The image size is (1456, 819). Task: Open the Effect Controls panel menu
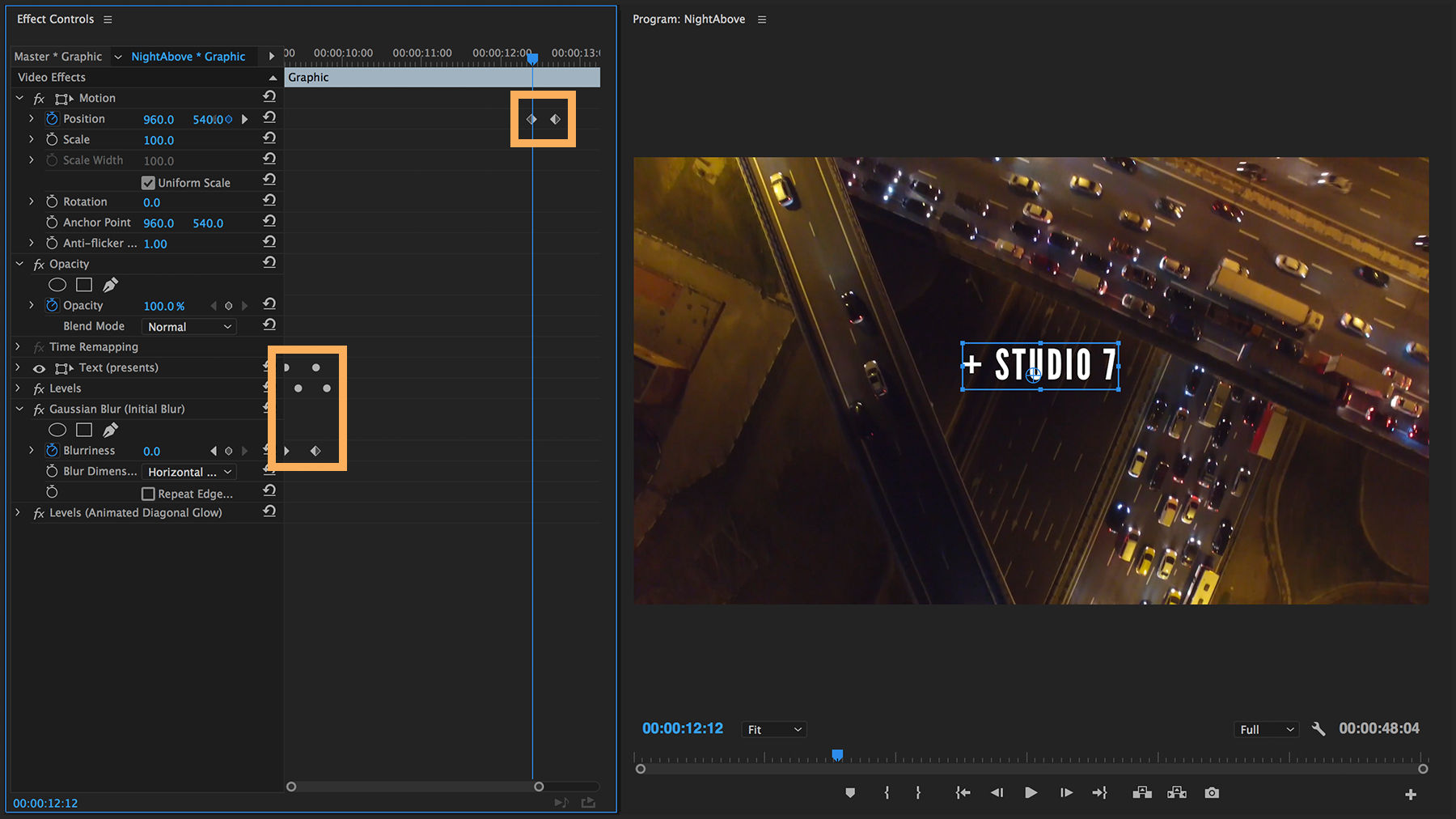coord(108,19)
